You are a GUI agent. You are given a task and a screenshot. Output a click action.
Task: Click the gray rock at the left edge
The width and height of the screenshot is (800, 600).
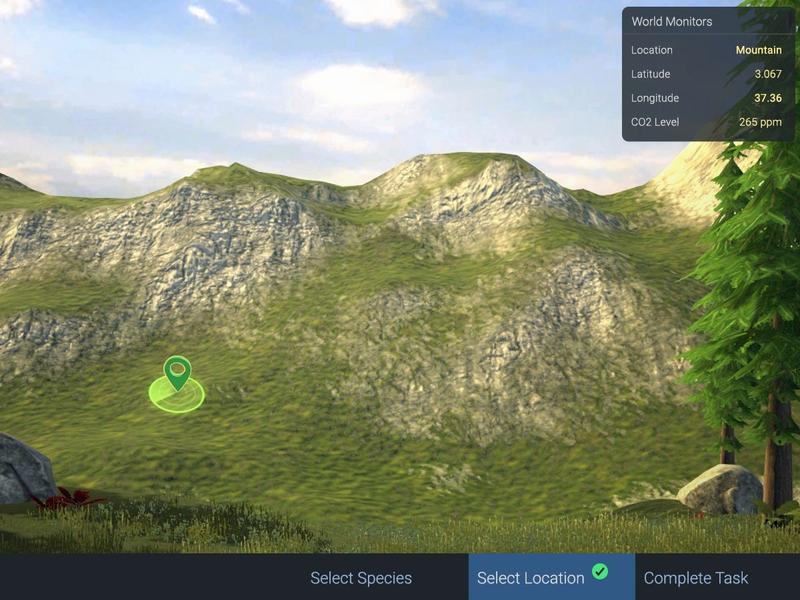[22, 468]
